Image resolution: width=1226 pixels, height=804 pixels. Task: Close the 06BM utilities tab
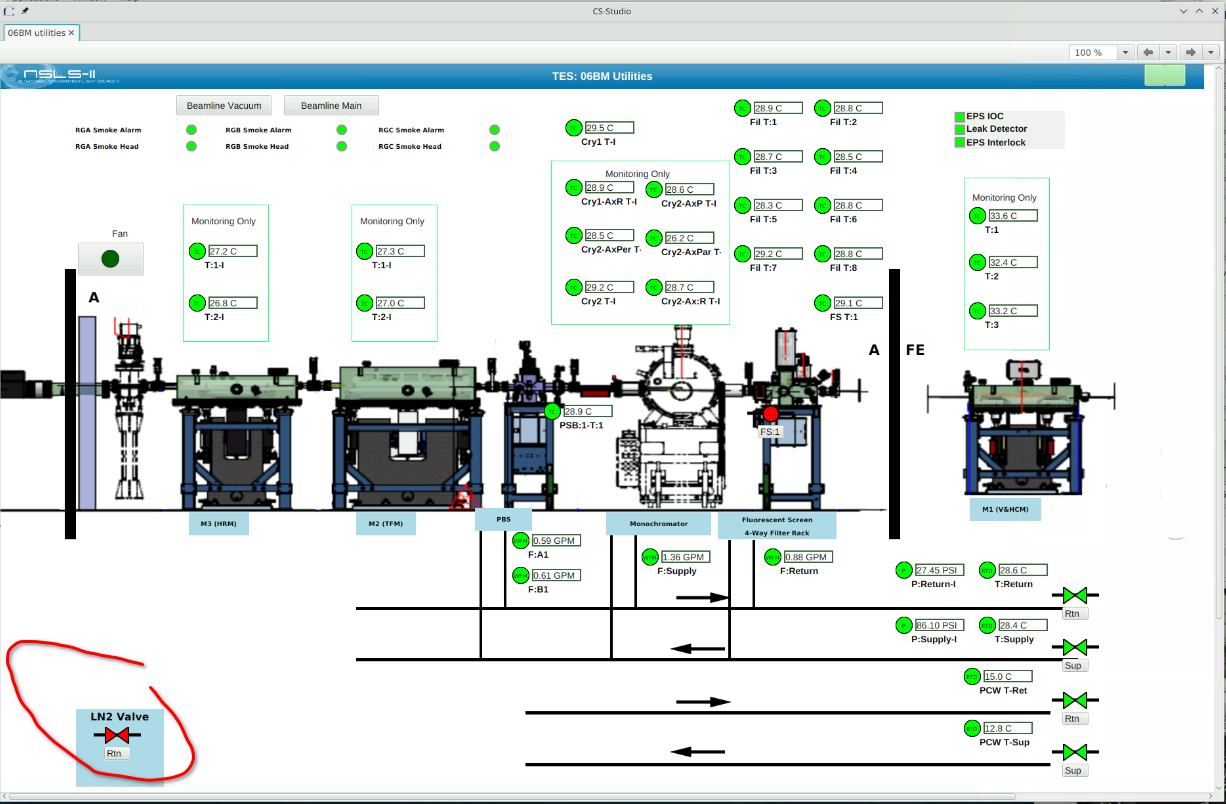(x=72, y=33)
